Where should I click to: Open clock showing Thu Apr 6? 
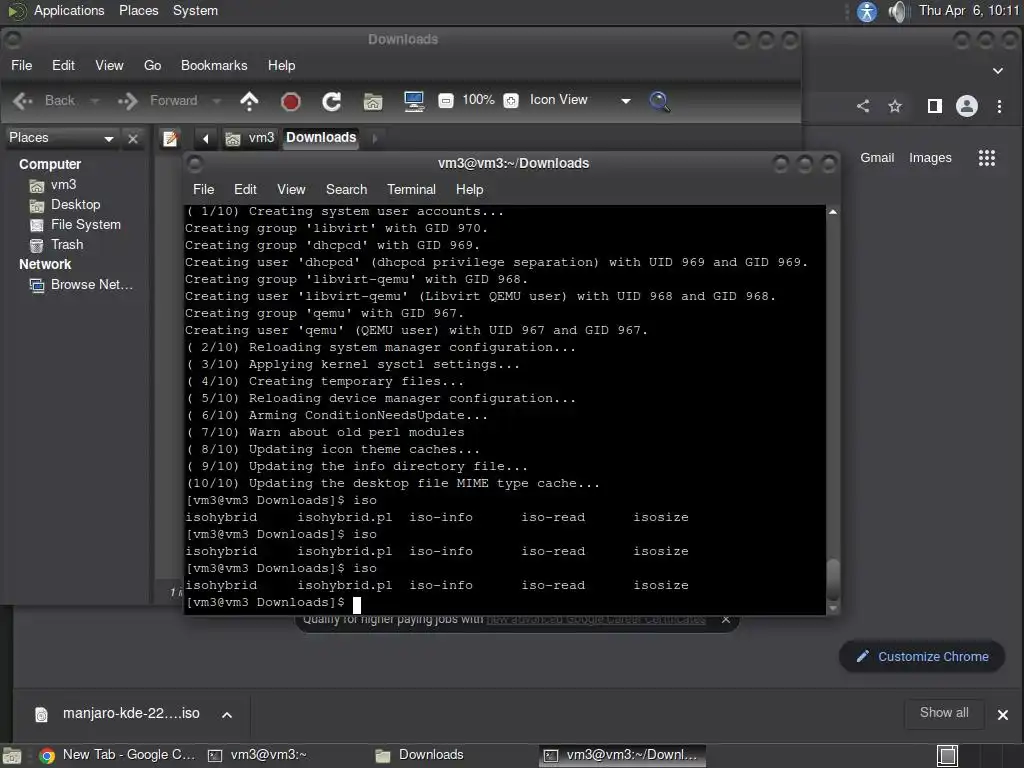click(x=969, y=10)
